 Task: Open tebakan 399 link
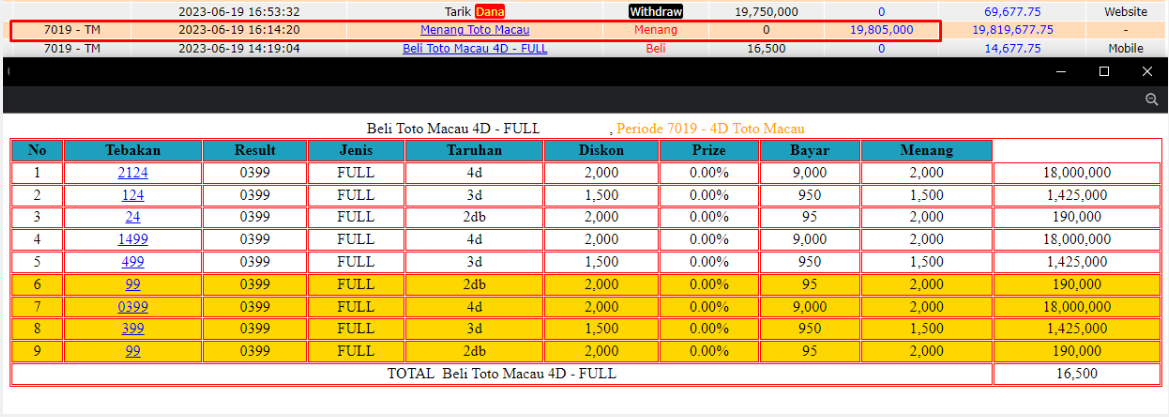pos(133,328)
